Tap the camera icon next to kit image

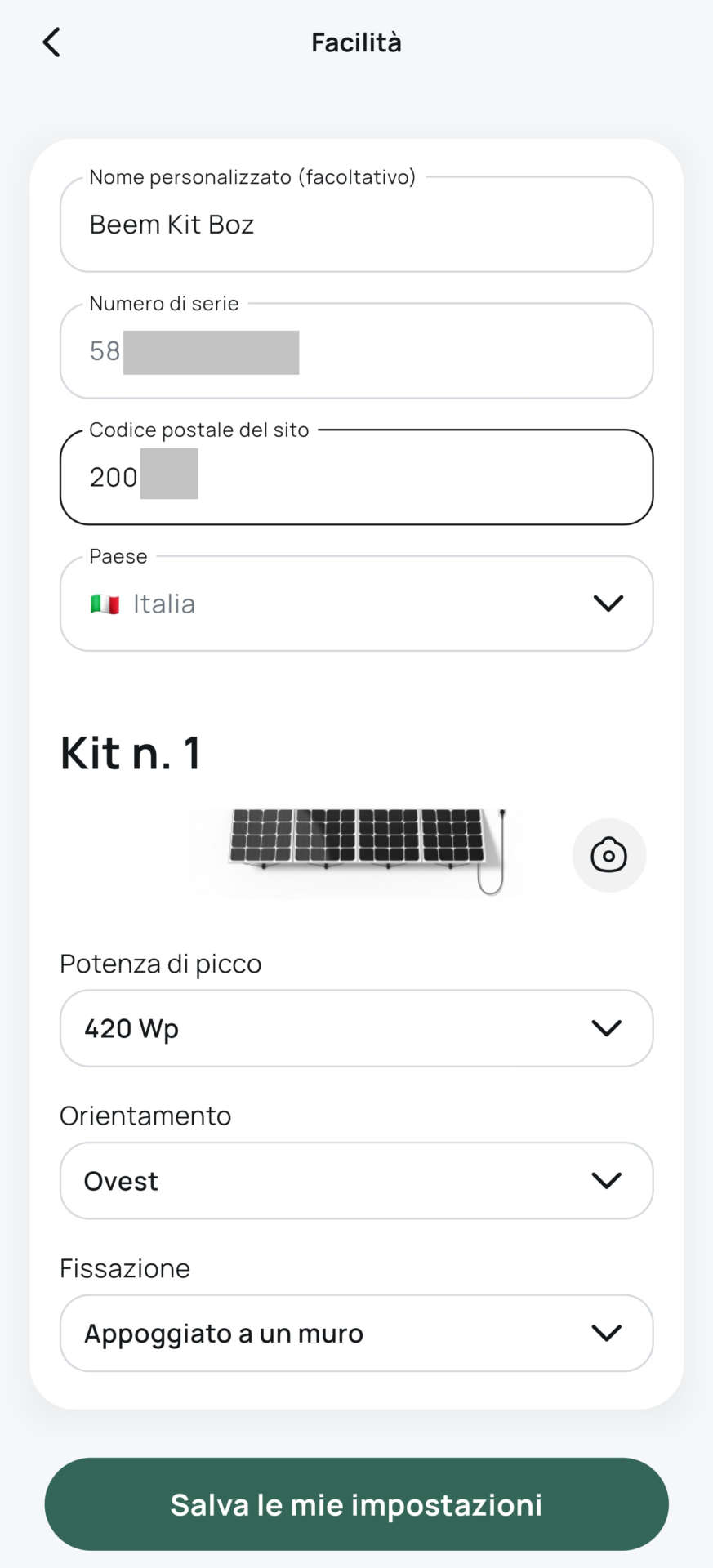click(608, 855)
